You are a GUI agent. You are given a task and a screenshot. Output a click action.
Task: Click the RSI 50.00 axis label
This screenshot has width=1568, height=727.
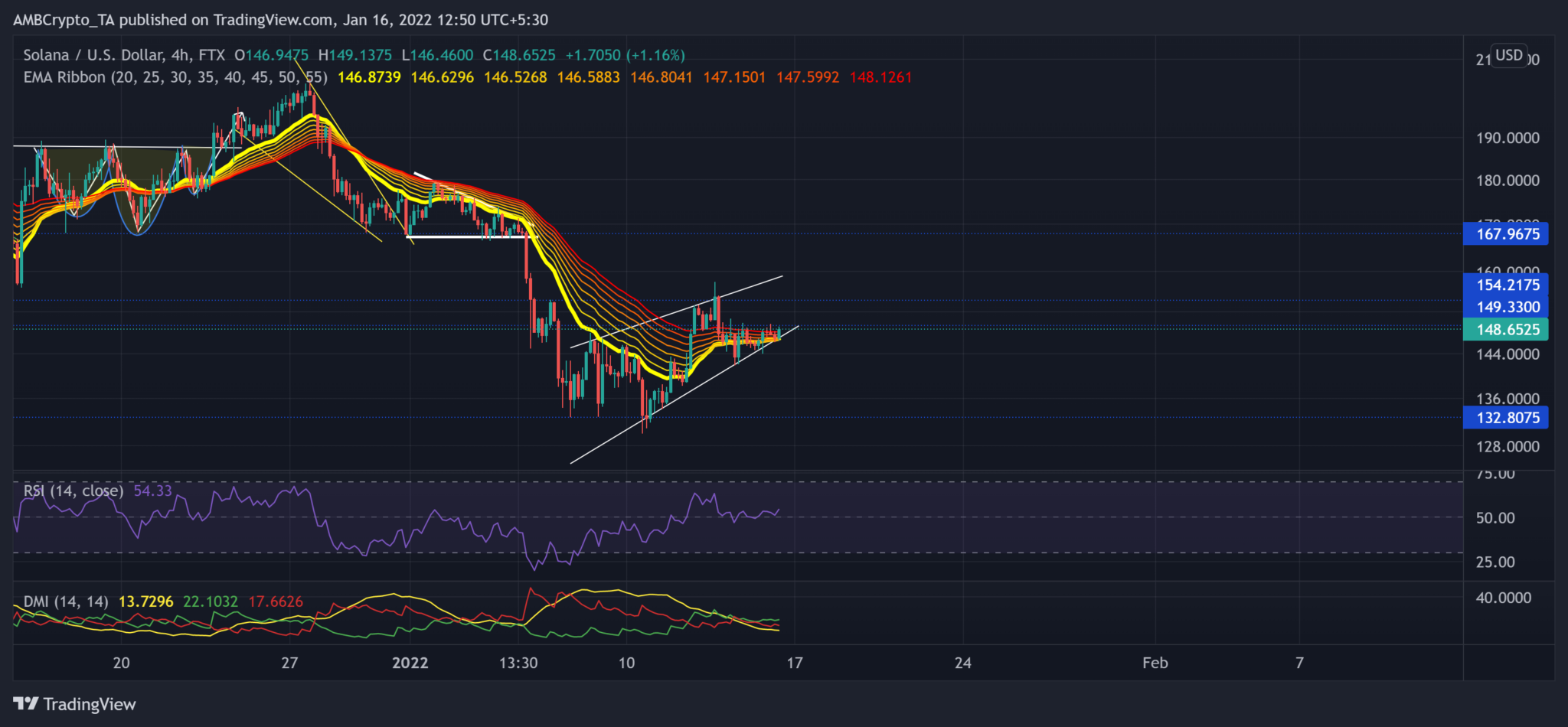tap(1495, 518)
